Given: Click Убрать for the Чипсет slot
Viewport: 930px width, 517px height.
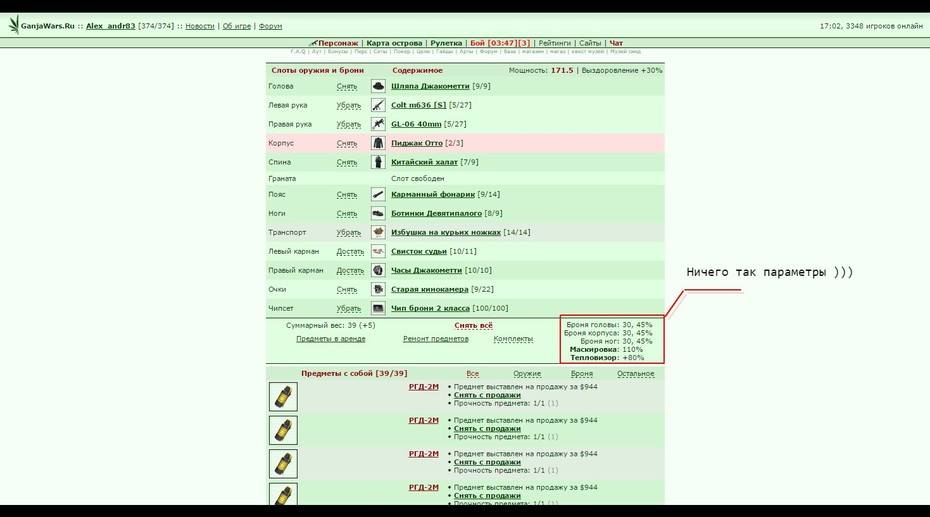Looking at the screenshot, I should click(x=349, y=308).
